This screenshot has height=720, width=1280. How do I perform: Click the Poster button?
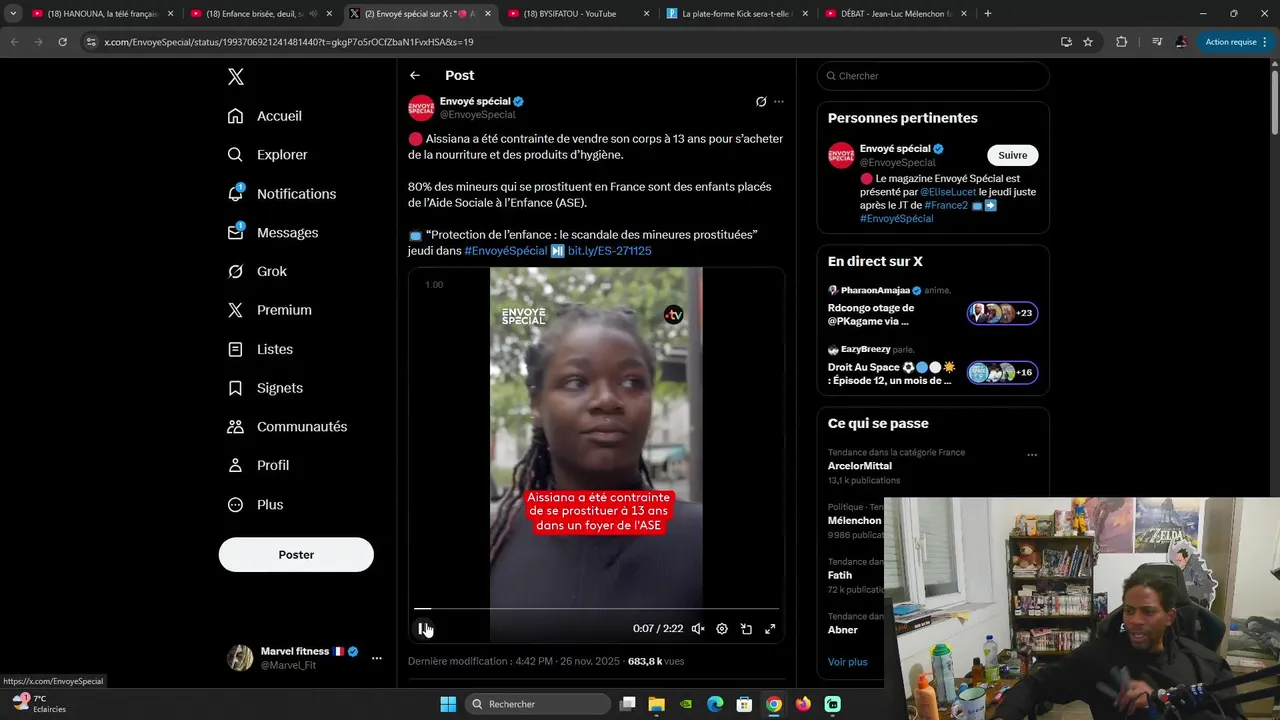point(296,555)
